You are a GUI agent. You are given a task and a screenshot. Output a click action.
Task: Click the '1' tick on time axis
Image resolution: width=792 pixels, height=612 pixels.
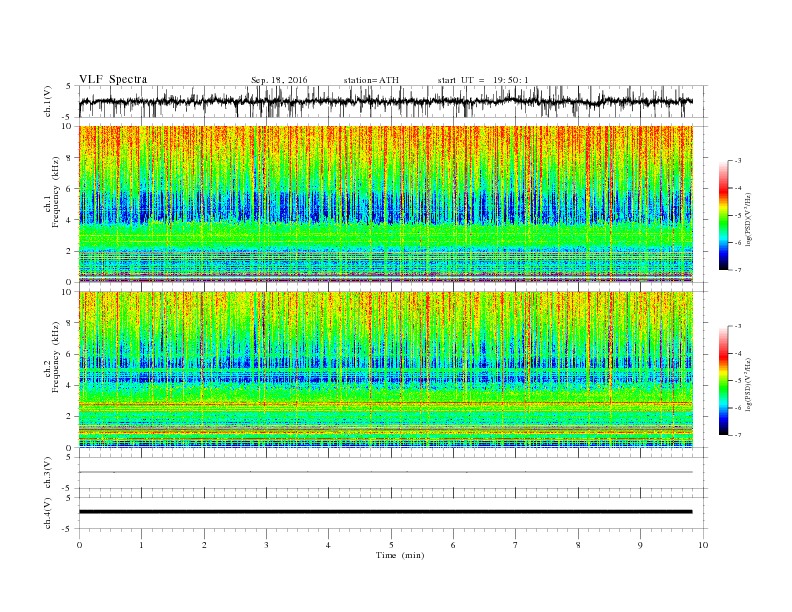[141, 545]
